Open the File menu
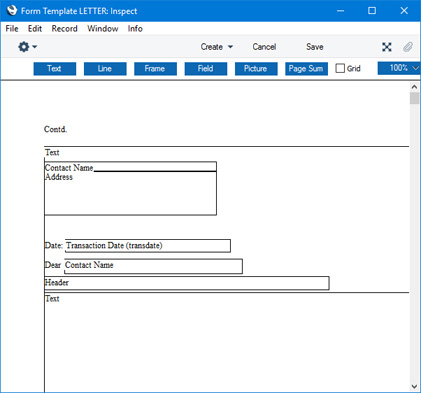Screen dimensions: 421x393 coord(12,29)
